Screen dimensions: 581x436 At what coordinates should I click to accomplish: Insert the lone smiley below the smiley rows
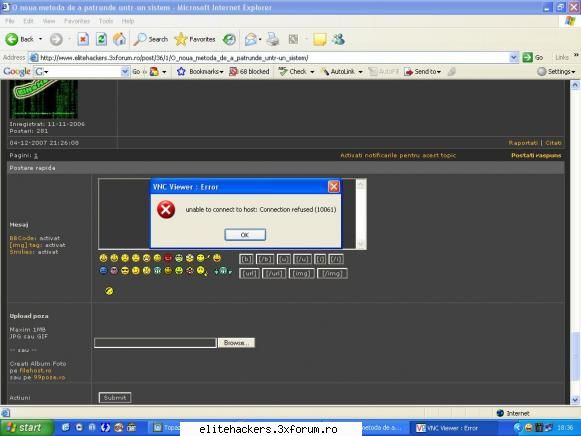click(x=109, y=291)
